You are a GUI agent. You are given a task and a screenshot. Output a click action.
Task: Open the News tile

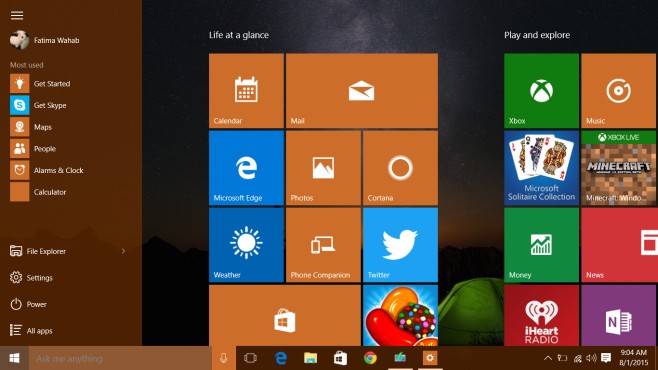(619, 245)
